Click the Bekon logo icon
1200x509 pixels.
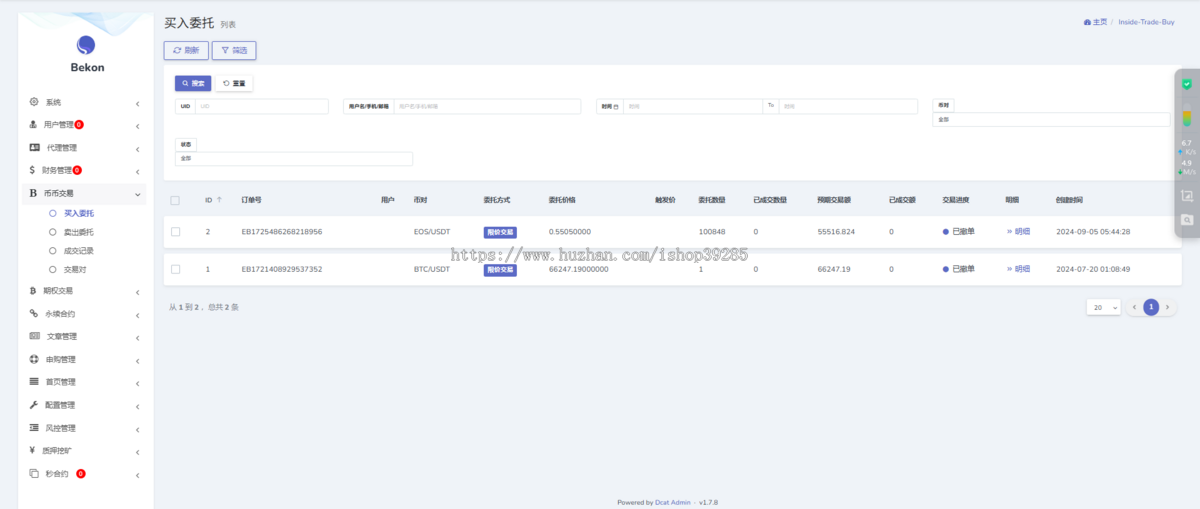point(86,45)
